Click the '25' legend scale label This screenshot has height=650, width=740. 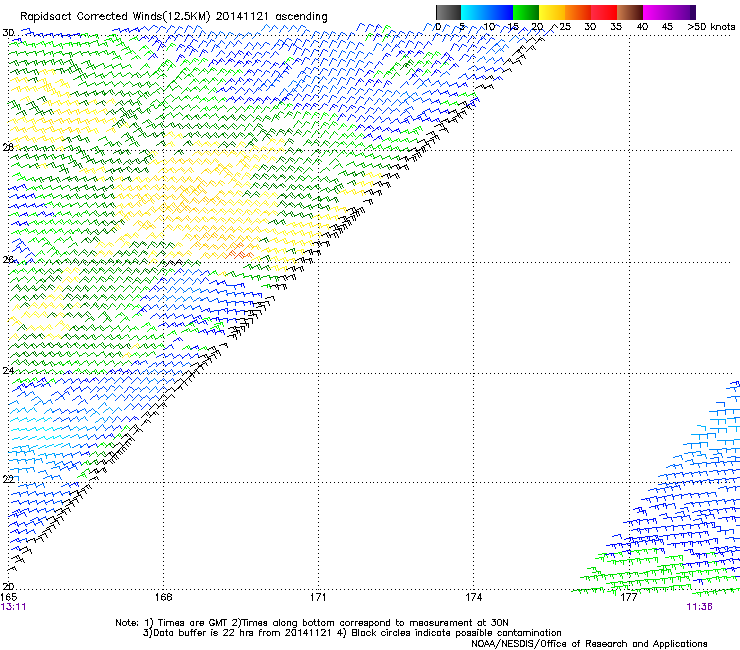[x=565, y=27]
